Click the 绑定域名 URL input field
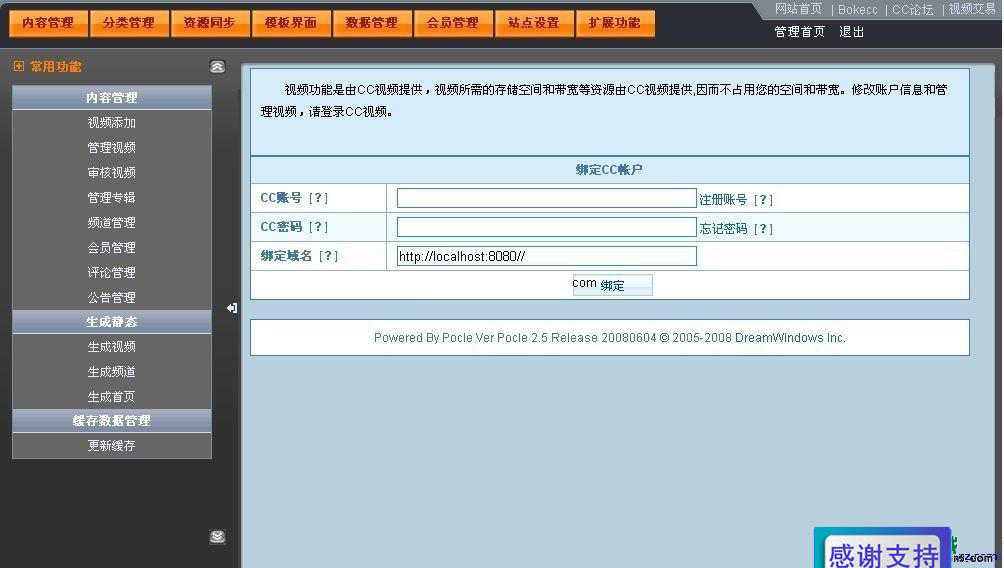Viewport: 1004px width, 568px height. point(547,256)
